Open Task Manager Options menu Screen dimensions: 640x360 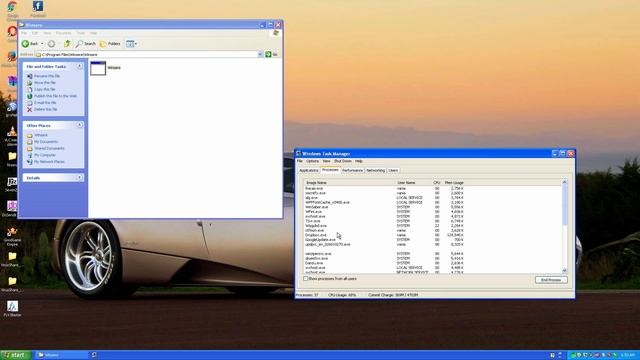point(312,161)
